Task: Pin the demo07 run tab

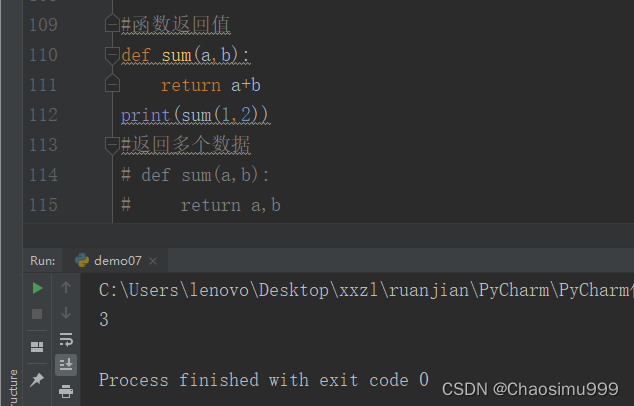Action: pyautogui.click(x=37, y=379)
